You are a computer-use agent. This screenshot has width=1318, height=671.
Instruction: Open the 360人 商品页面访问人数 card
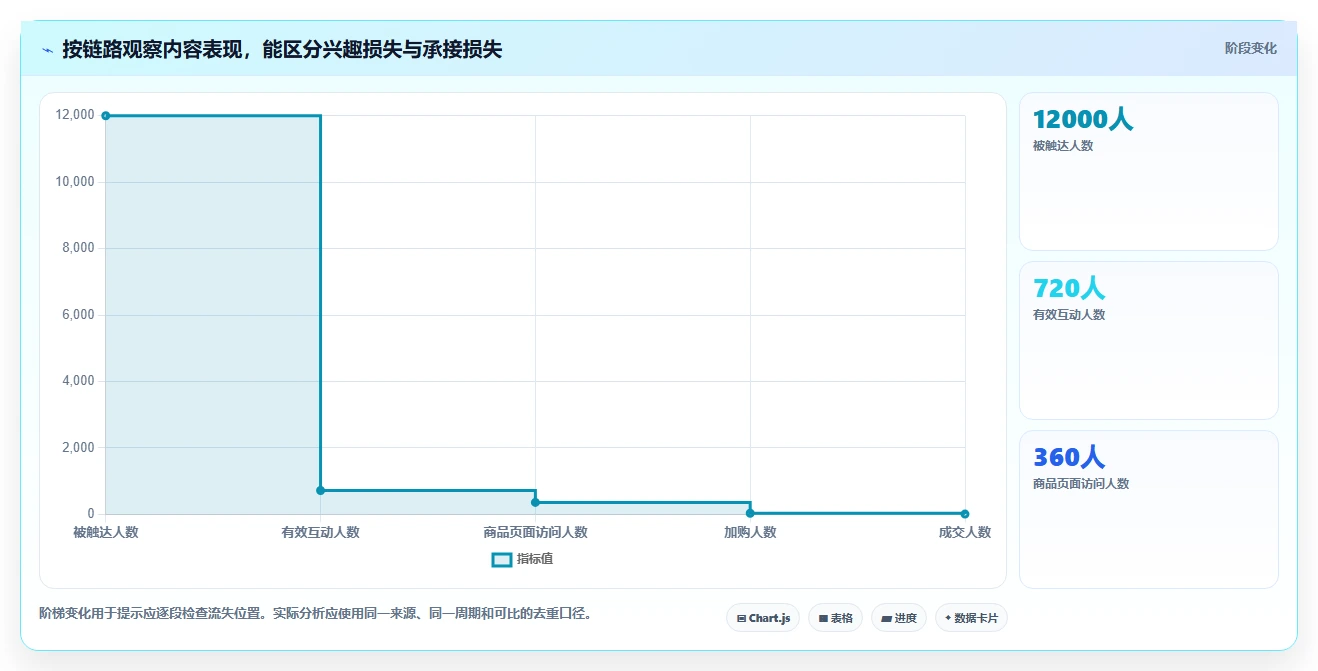pyautogui.click(x=1149, y=509)
